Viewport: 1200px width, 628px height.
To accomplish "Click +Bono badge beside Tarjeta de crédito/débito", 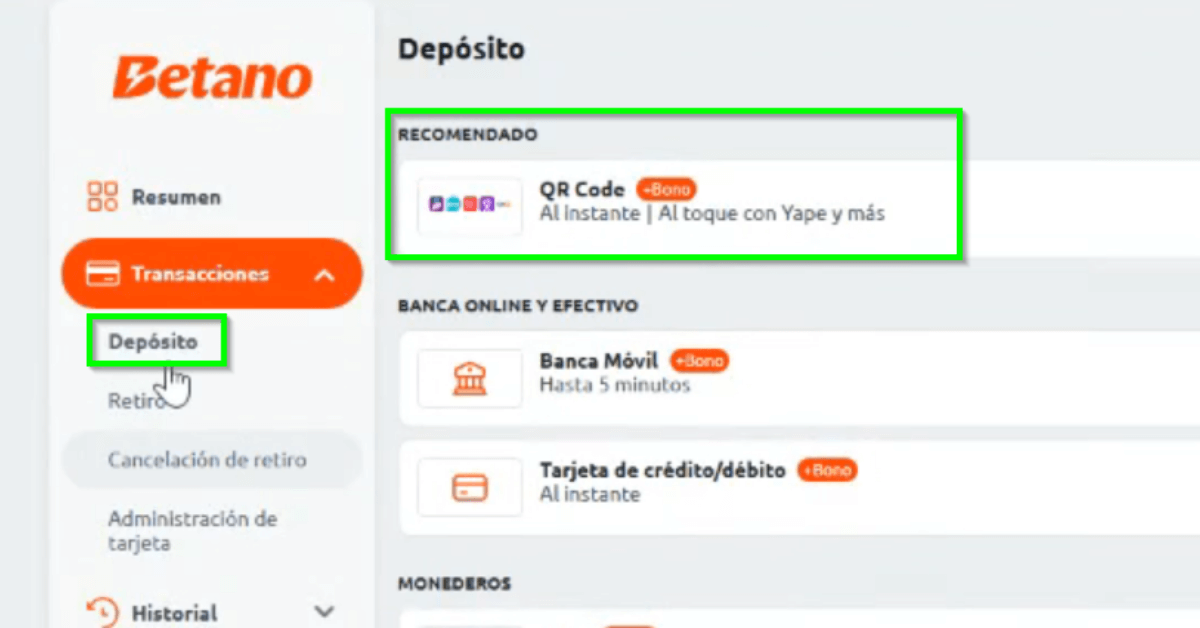I will point(827,470).
